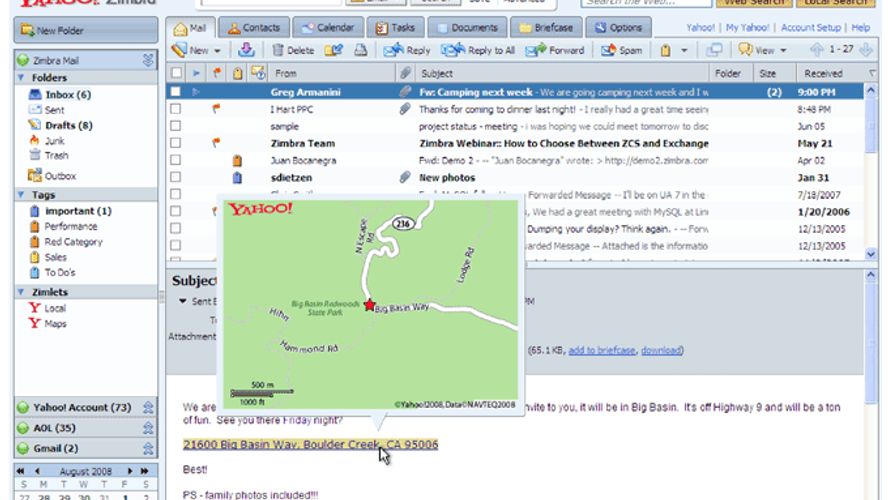Toggle the select-all messages checkbox
This screenshot has height=500, width=888.
(177, 73)
